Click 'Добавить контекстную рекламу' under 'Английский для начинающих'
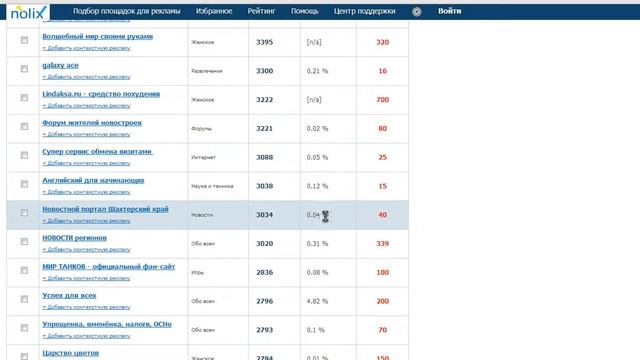The height and width of the screenshot is (360, 640). pos(87,192)
